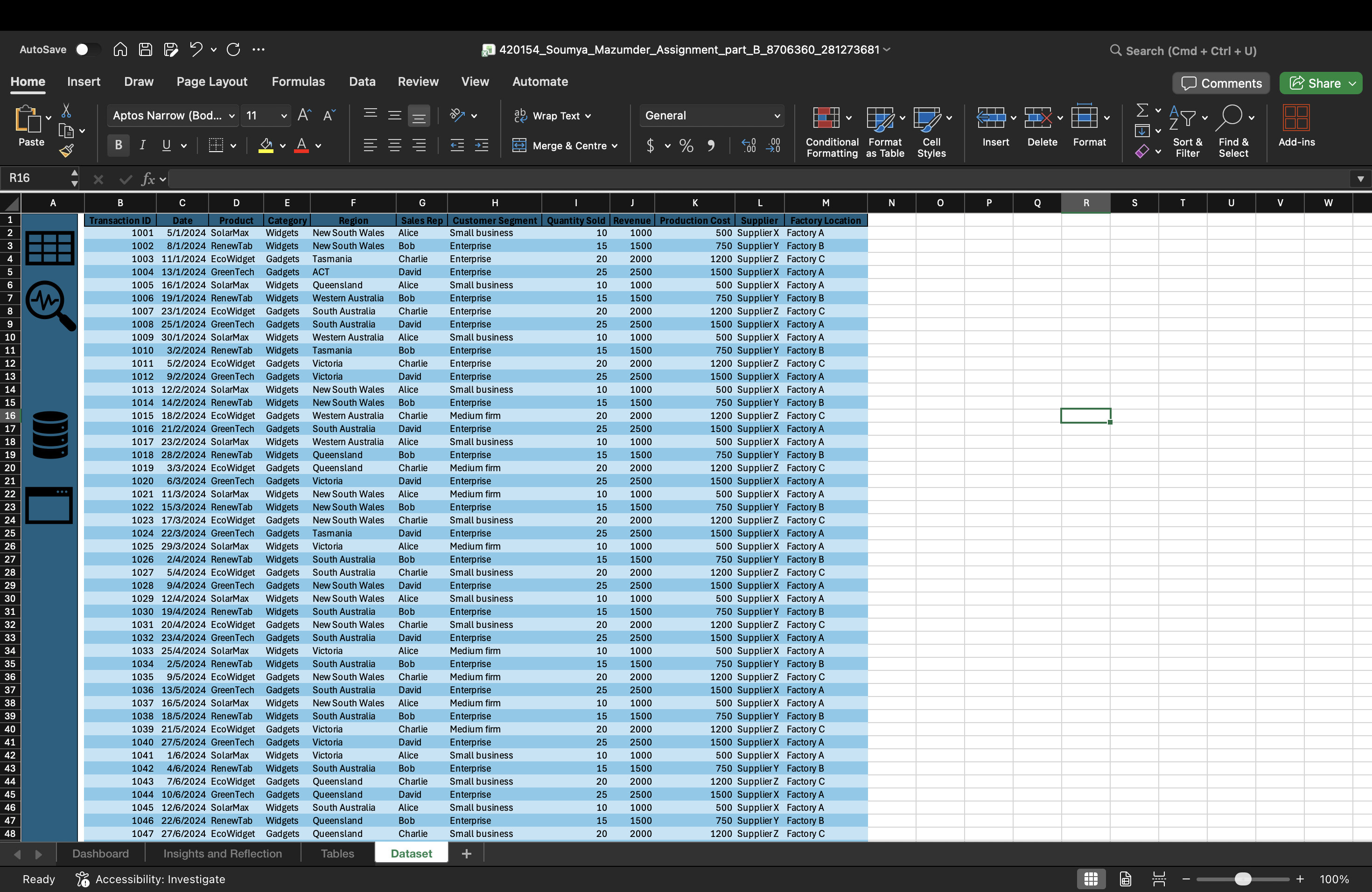Expand Merge & Centre options arrow
The width and height of the screenshot is (1372, 892).
[615, 146]
